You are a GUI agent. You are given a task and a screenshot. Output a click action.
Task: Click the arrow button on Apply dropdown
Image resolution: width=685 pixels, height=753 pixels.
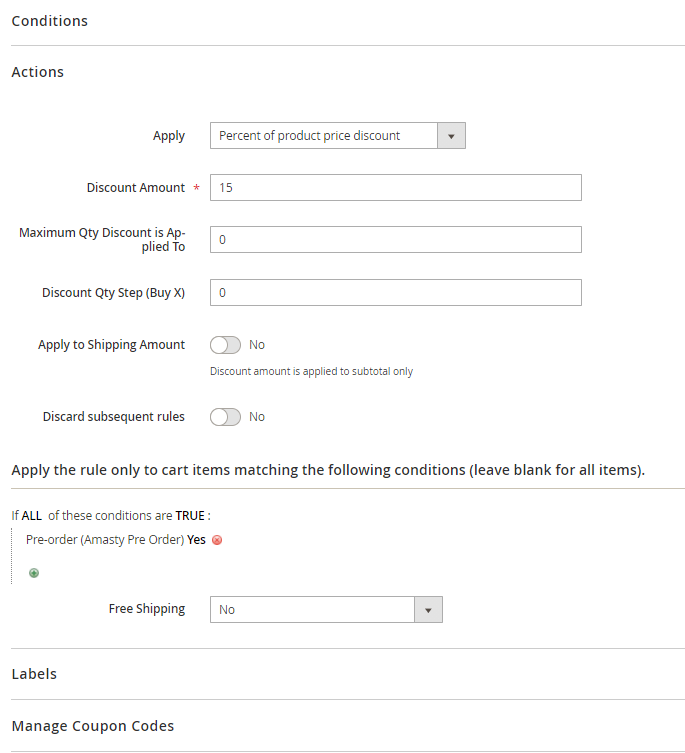point(451,136)
